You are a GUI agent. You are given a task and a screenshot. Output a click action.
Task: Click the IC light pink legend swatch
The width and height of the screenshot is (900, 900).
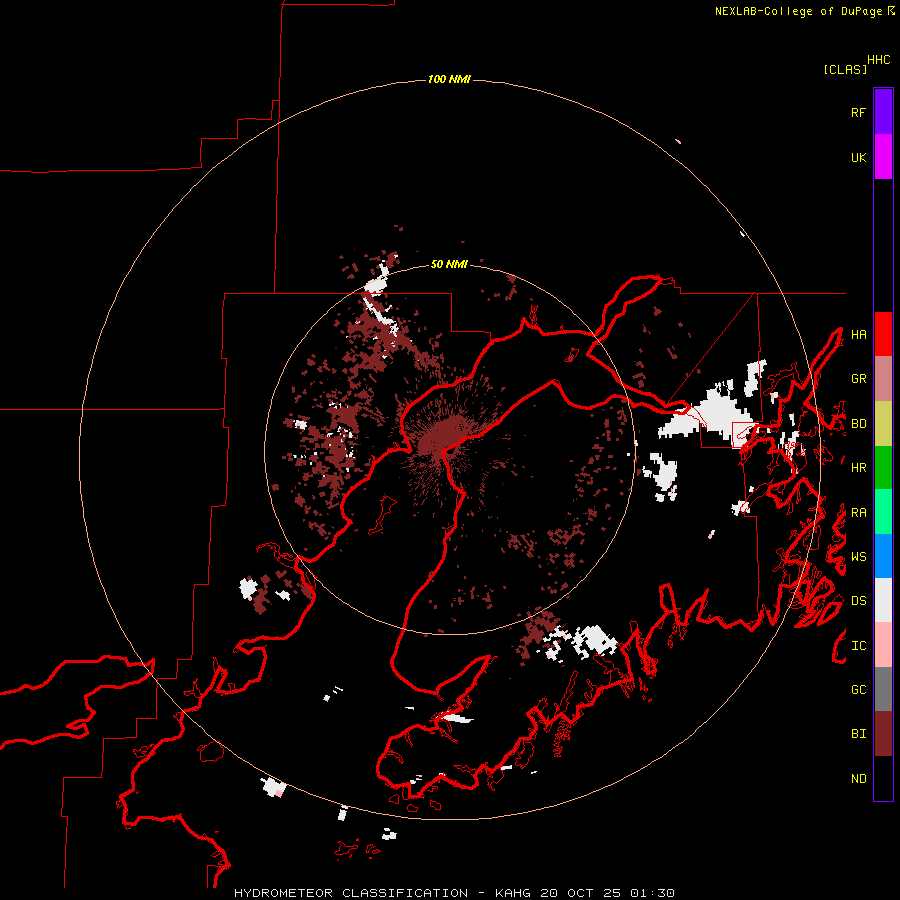883,645
